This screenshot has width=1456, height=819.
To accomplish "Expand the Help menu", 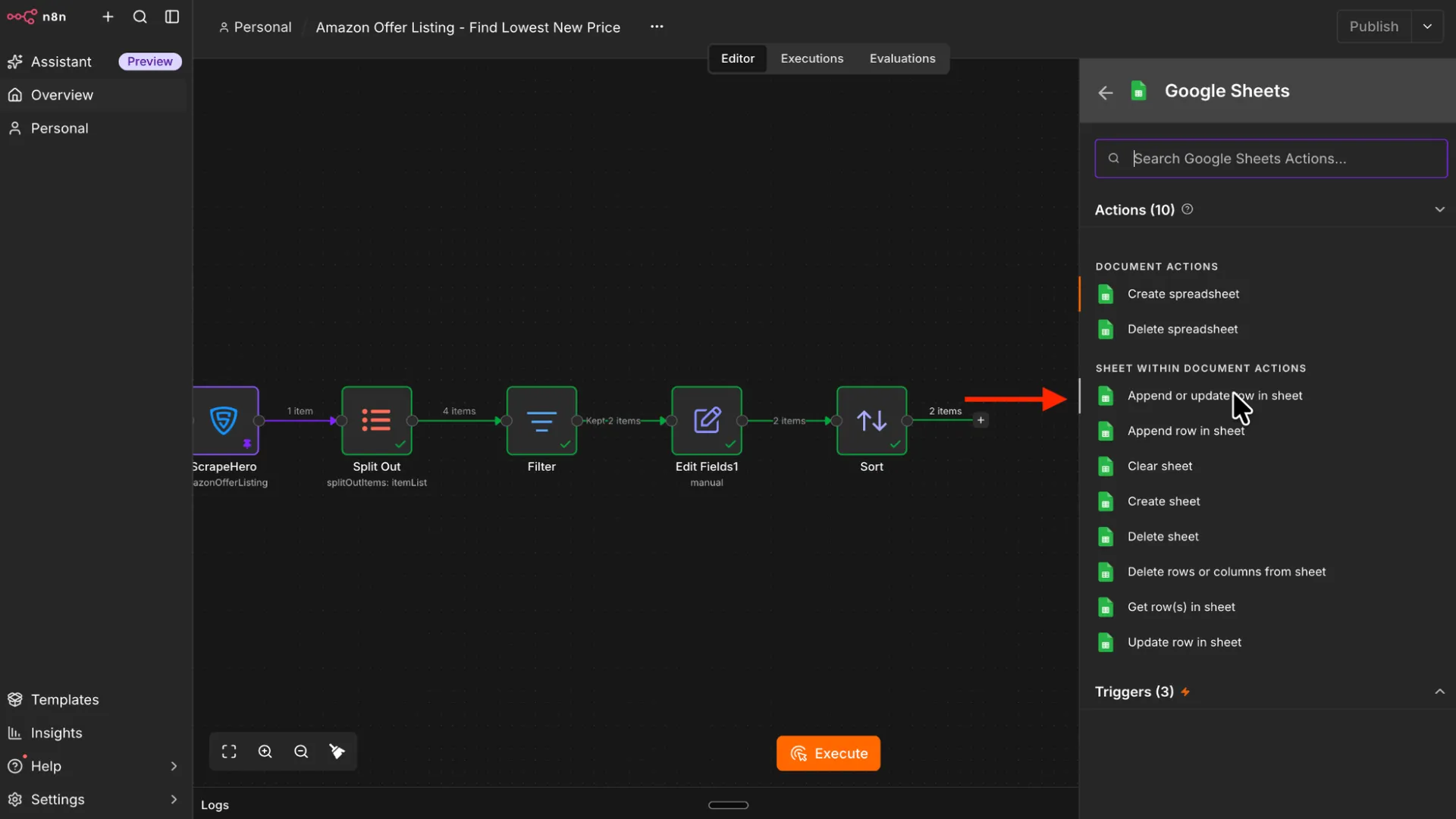I will (x=94, y=767).
